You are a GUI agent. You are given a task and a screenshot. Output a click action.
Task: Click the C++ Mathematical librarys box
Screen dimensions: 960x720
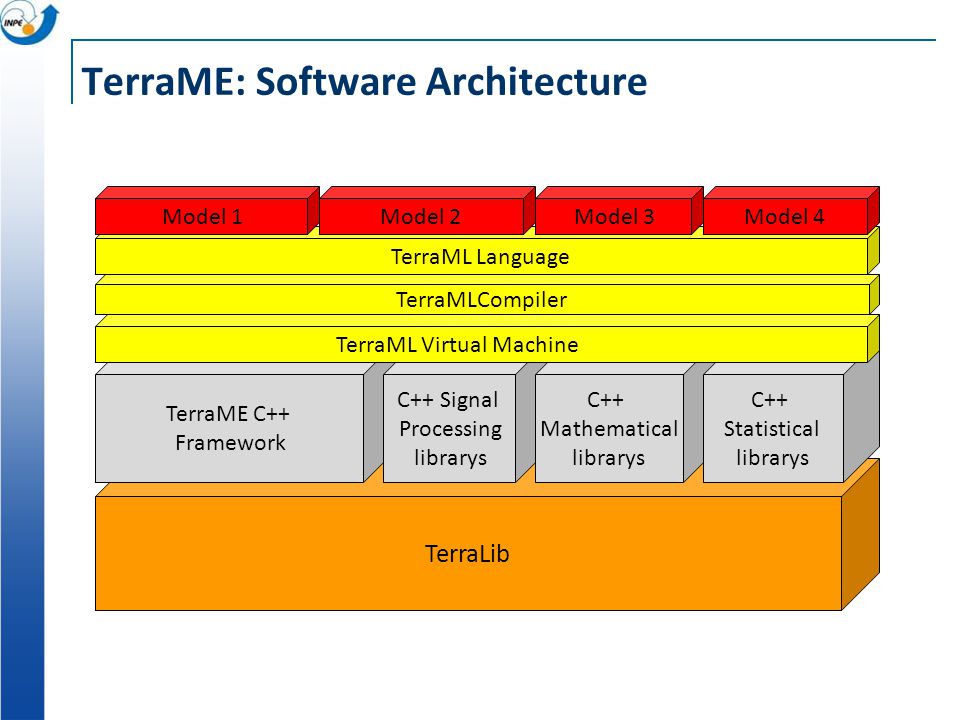[x=609, y=428]
